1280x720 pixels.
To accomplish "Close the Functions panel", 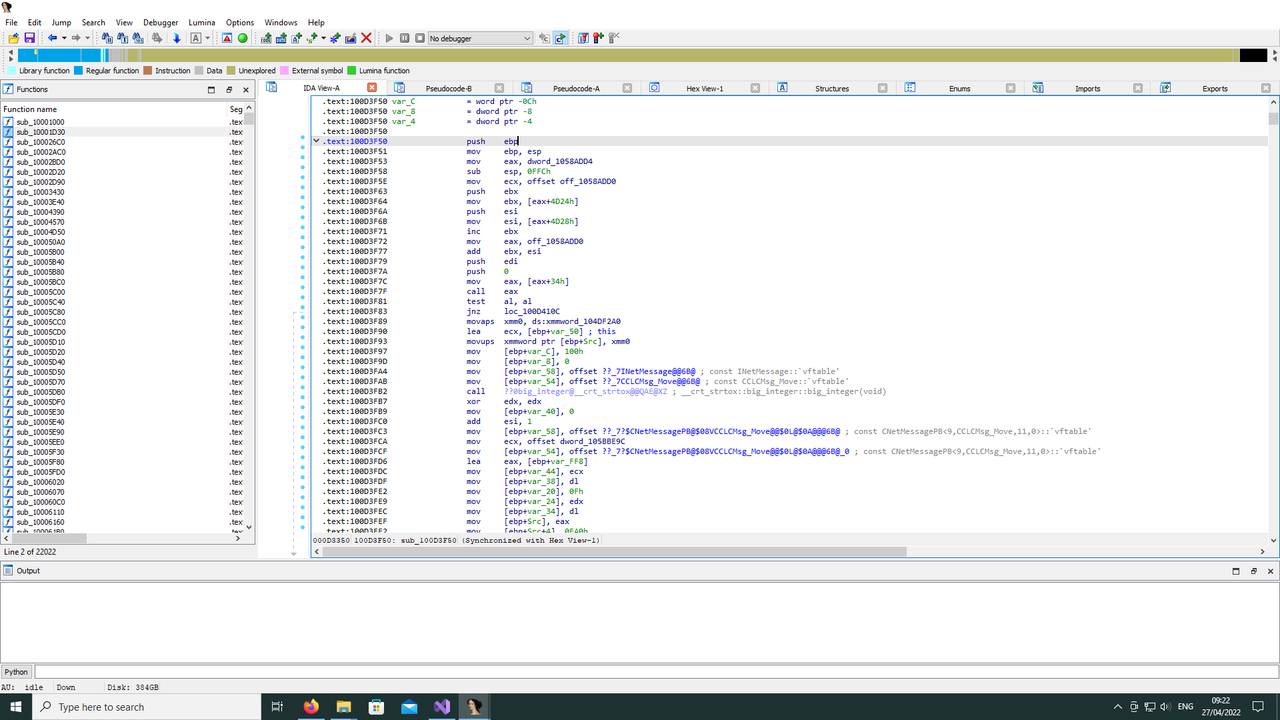I will (246, 89).
